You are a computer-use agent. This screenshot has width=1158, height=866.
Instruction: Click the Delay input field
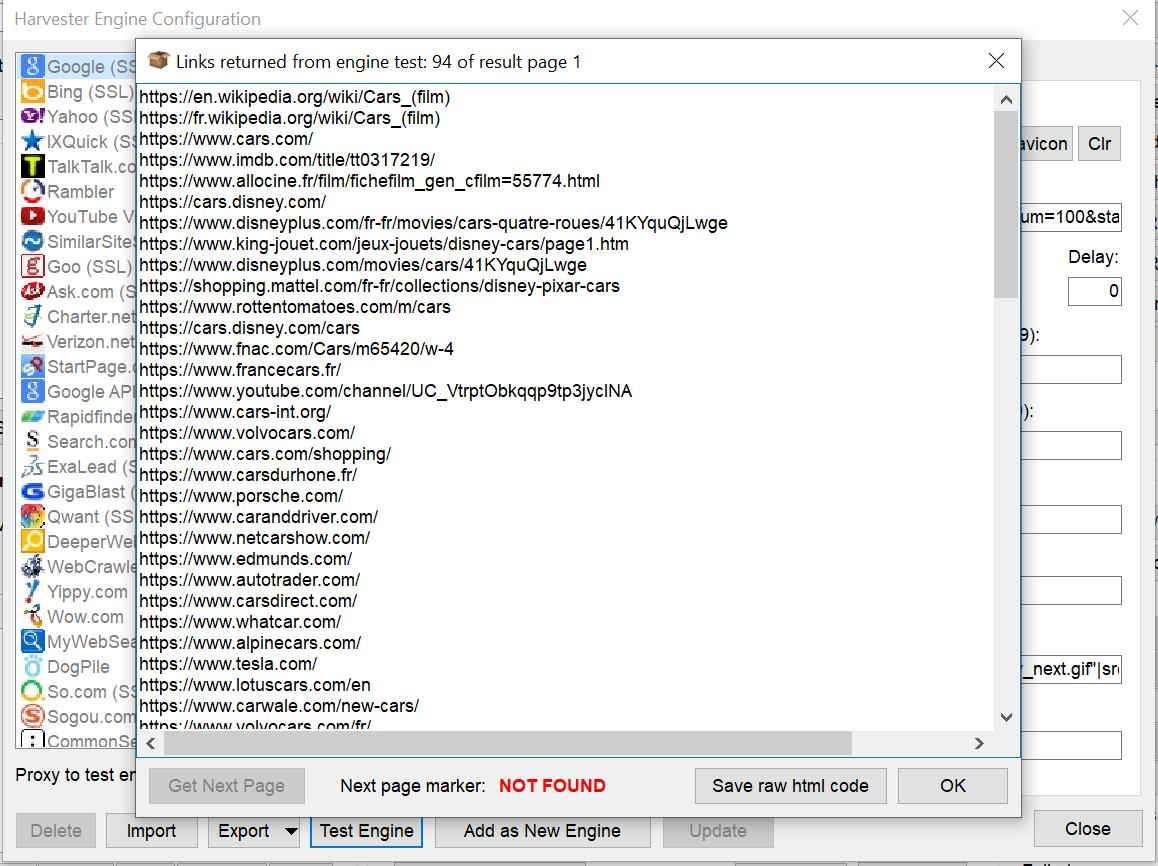(1094, 291)
